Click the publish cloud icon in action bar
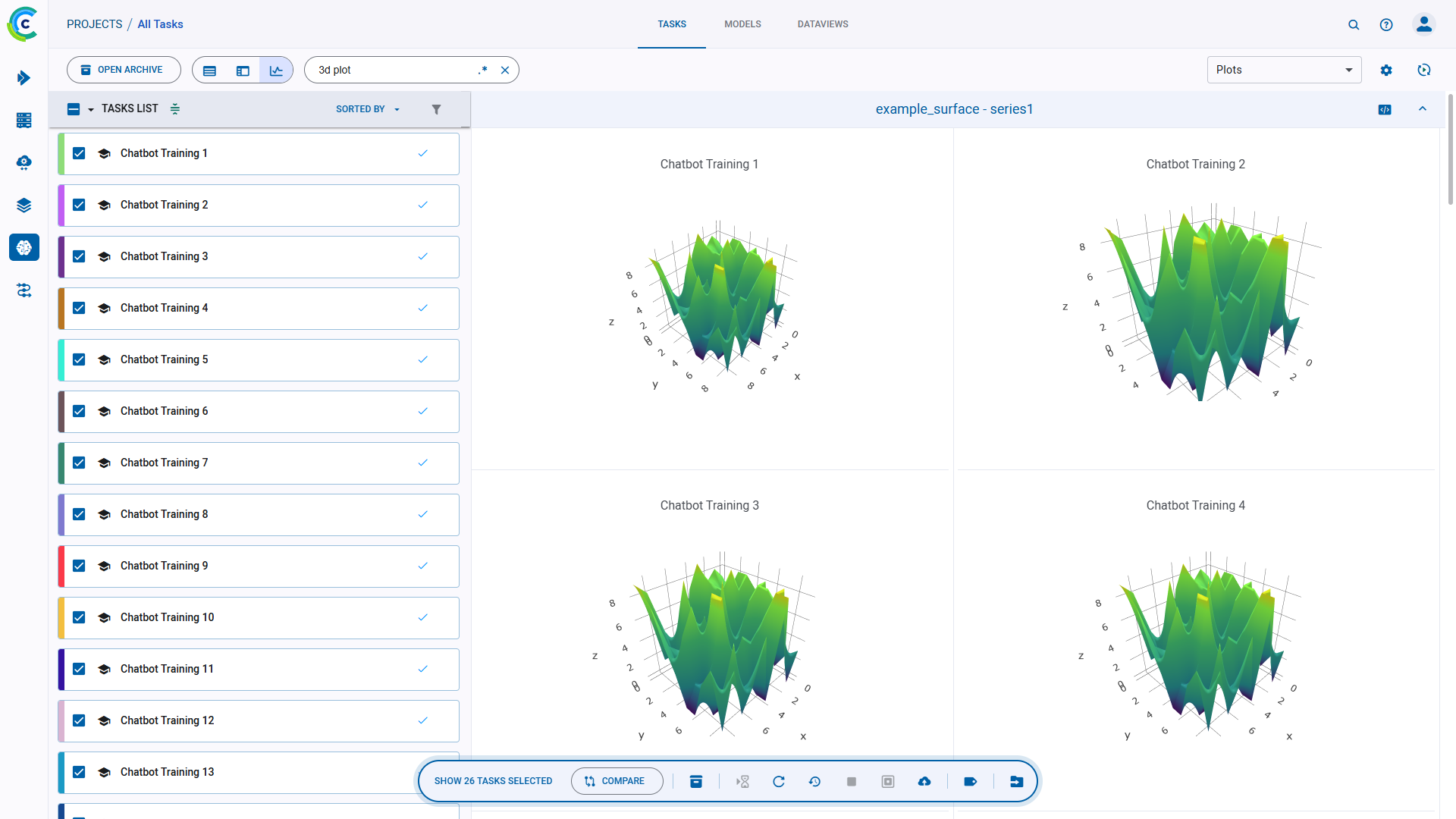1456x819 pixels. [x=924, y=781]
